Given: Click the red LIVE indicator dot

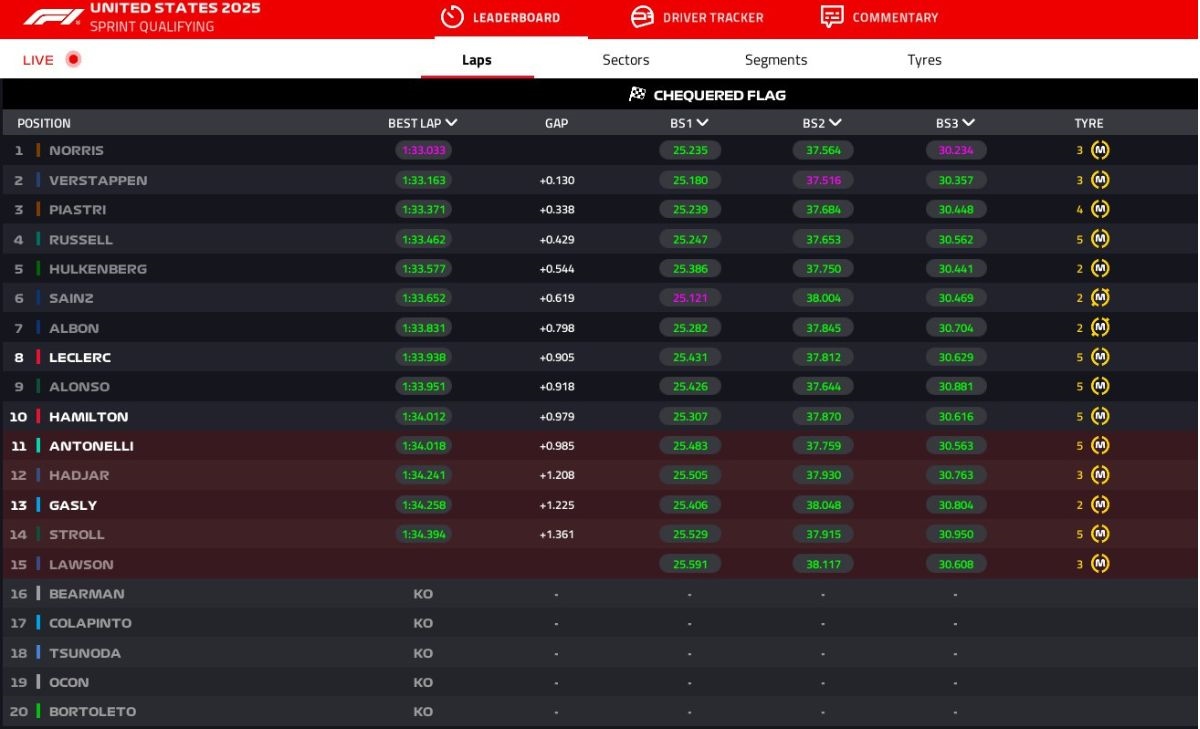Looking at the screenshot, I should point(73,60).
